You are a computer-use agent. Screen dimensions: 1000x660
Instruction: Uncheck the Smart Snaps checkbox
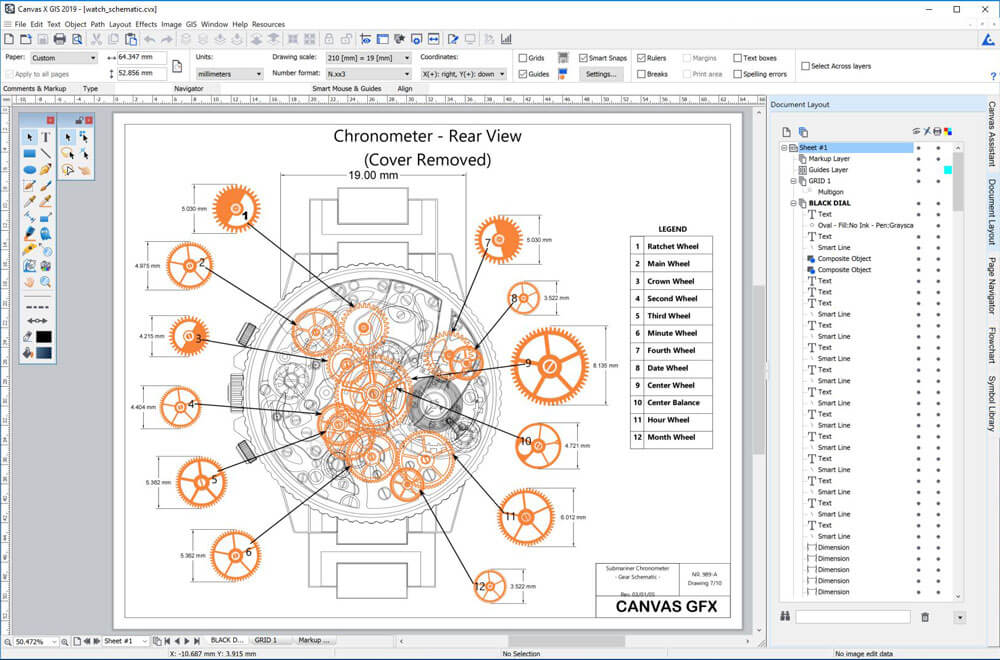[x=583, y=58]
